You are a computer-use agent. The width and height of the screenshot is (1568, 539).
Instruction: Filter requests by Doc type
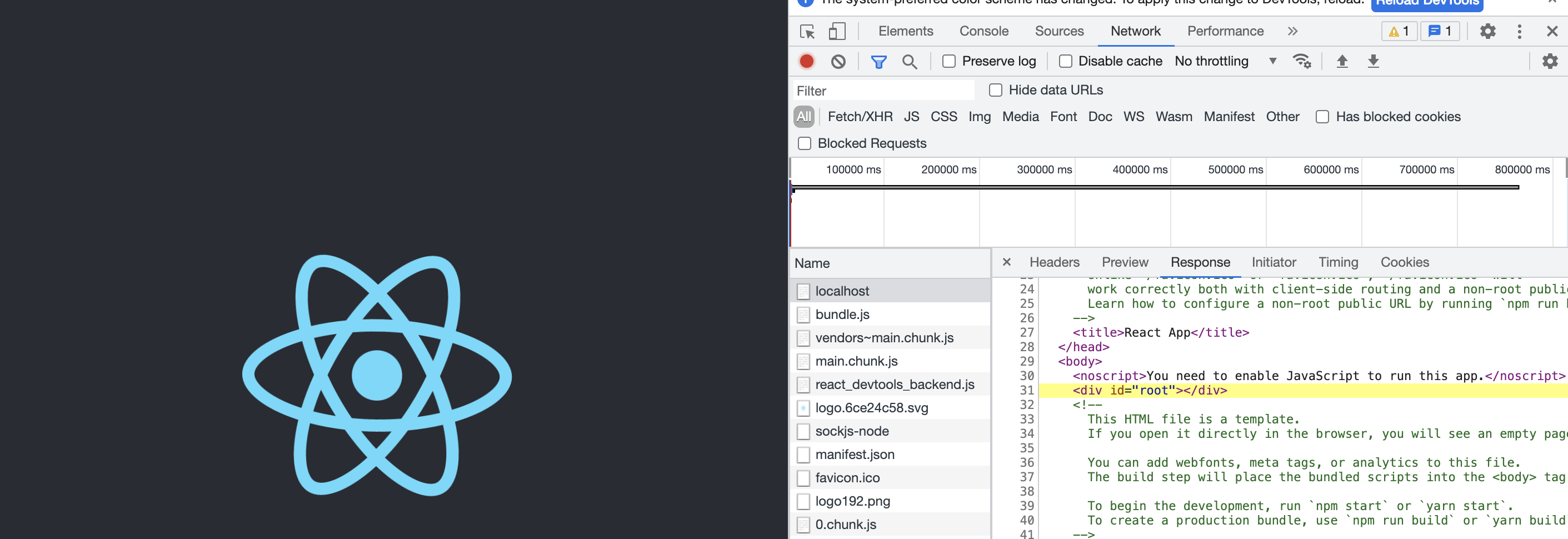point(1100,117)
